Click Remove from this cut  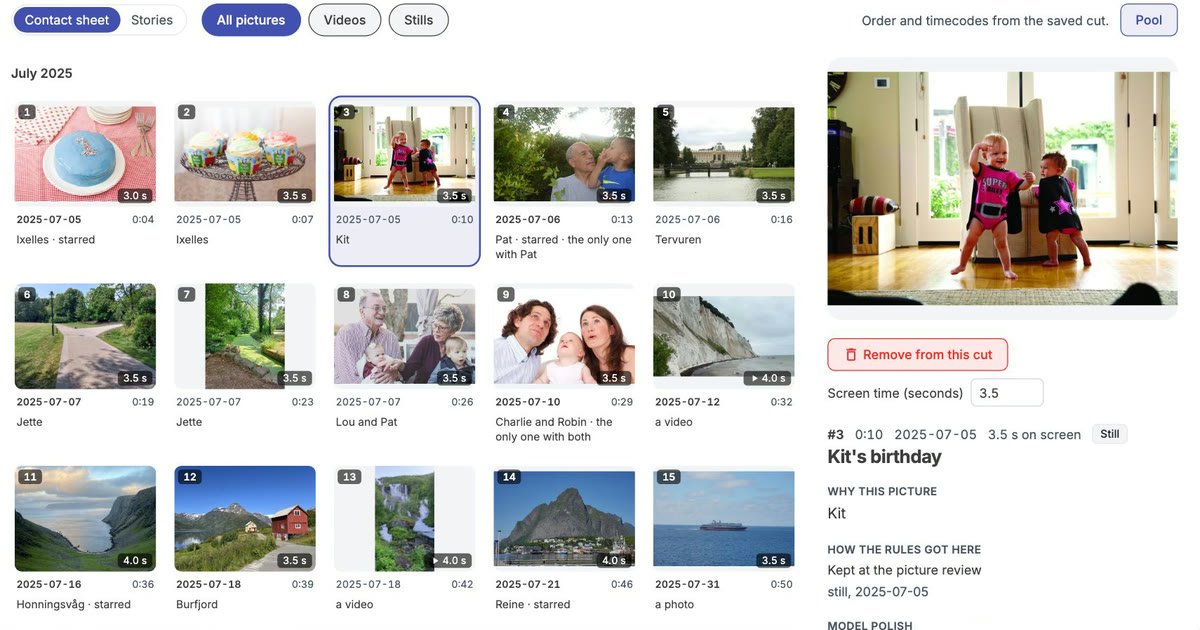(x=917, y=355)
